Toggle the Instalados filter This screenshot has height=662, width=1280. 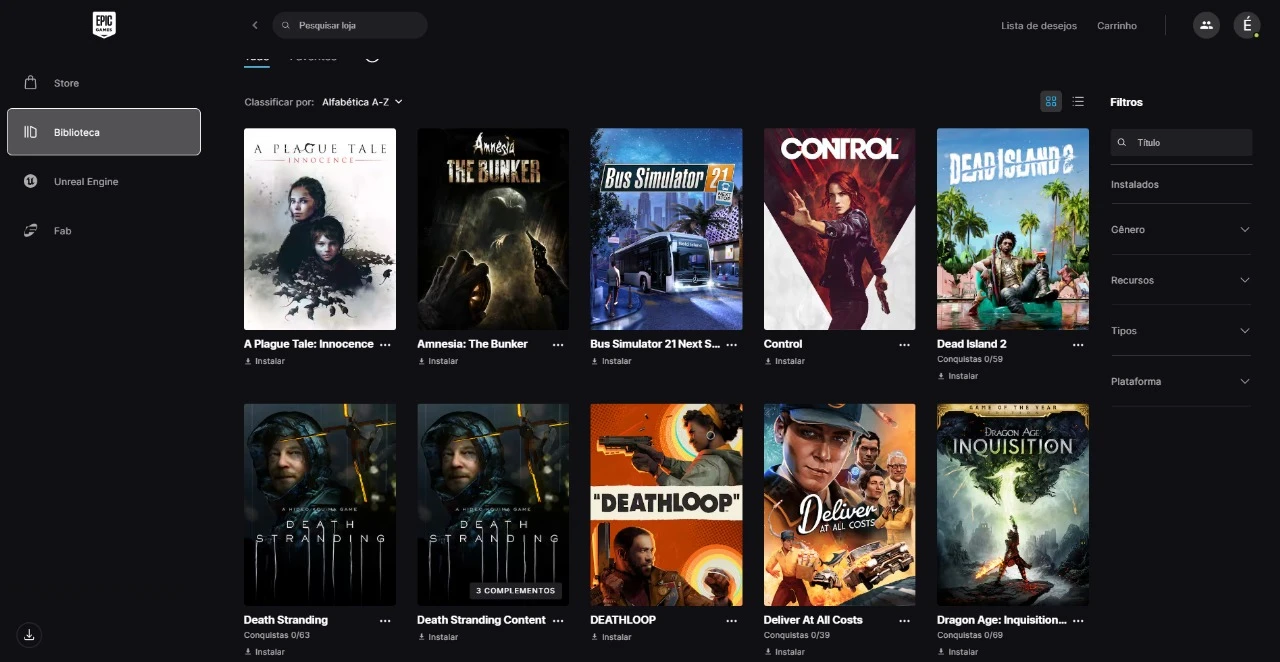(x=1135, y=184)
